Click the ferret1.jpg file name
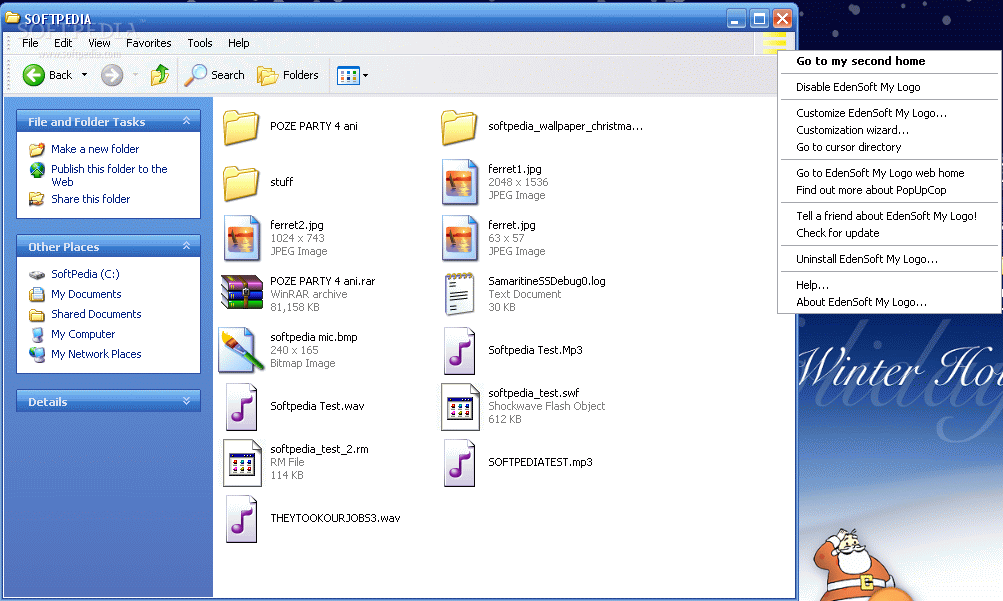The width and height of the screenshot is (1003, 601). pos(514,169)
